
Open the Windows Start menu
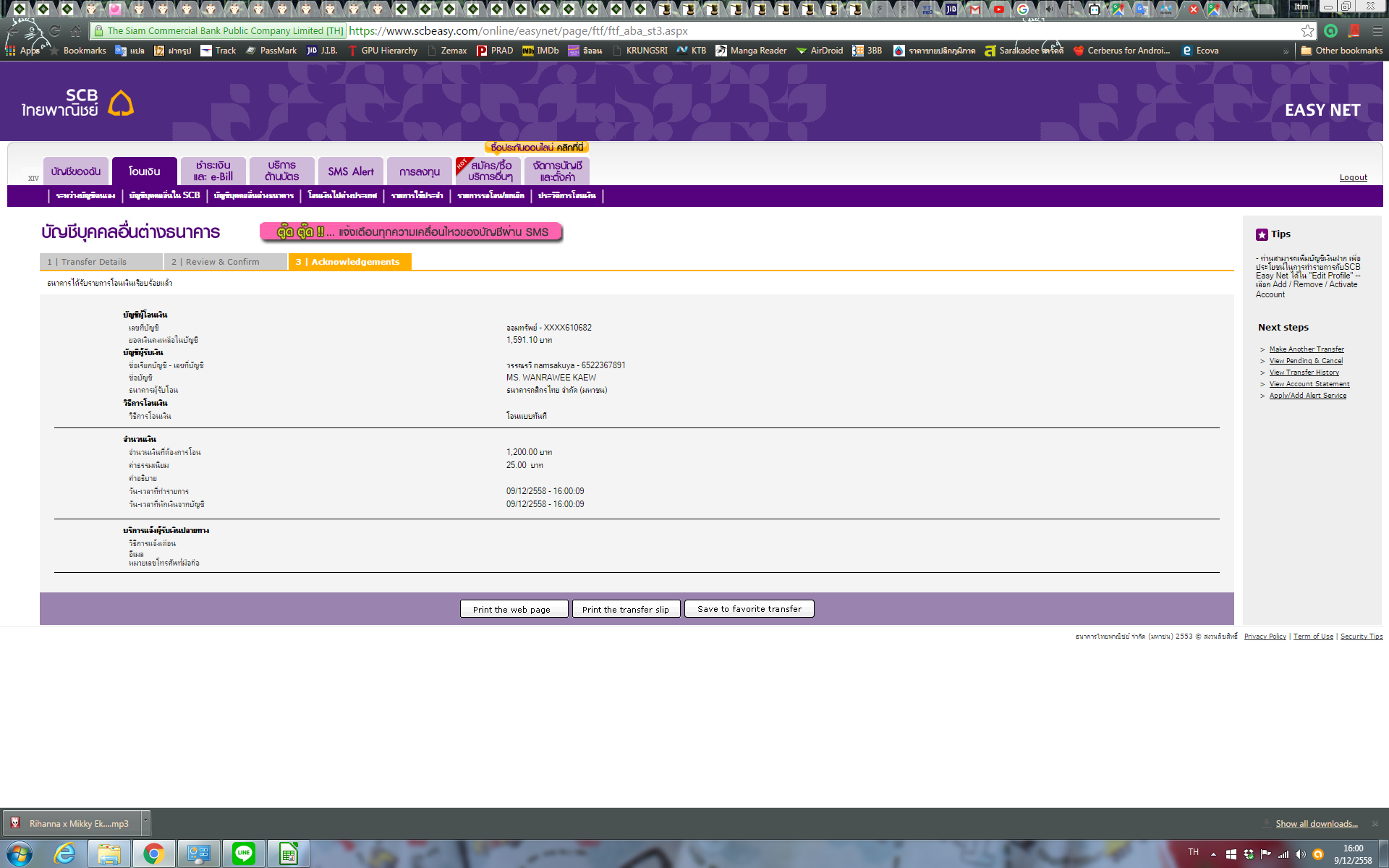click(20, 854)
